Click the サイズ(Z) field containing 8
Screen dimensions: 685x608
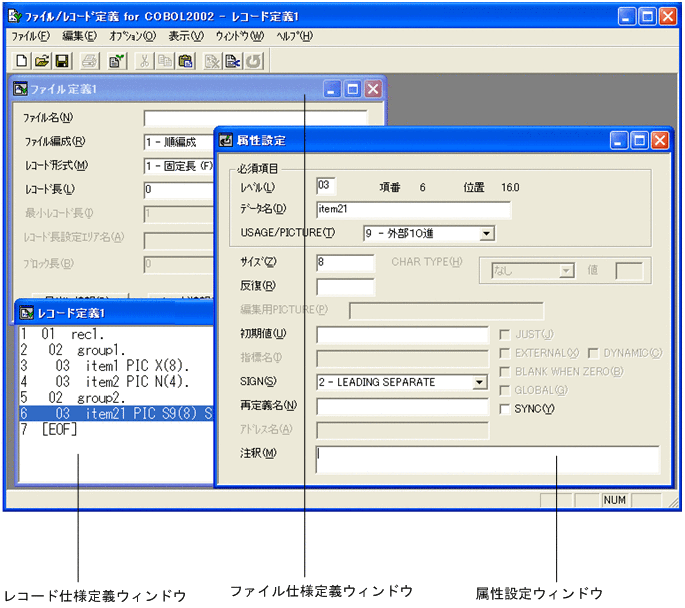click(x=345, y=263)
